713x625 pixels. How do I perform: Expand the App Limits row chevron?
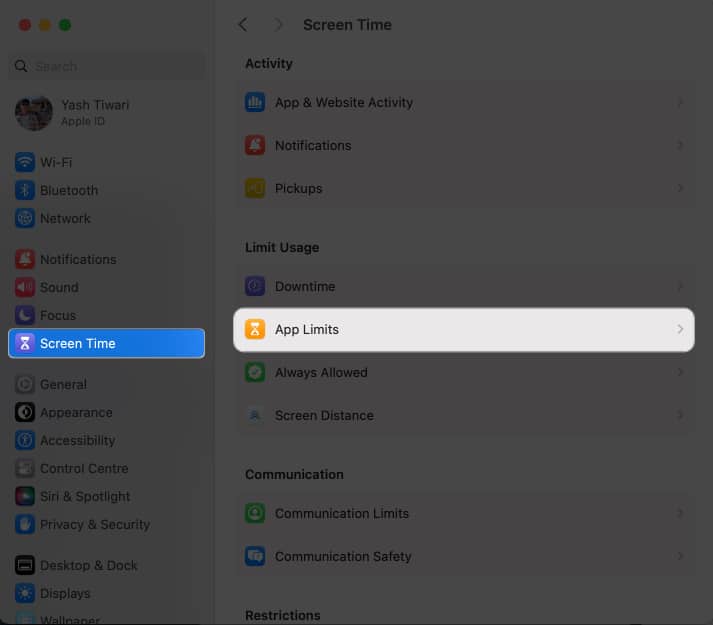coord(680,329)
